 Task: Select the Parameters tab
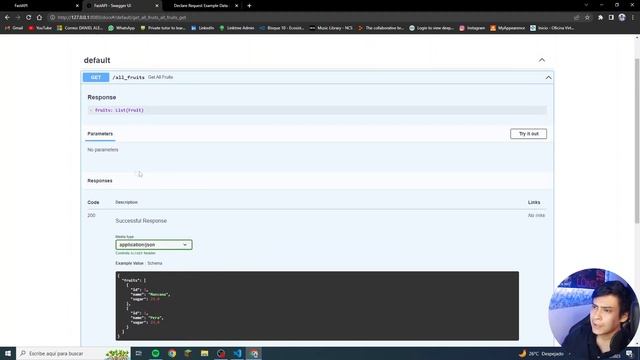(100, 134)
